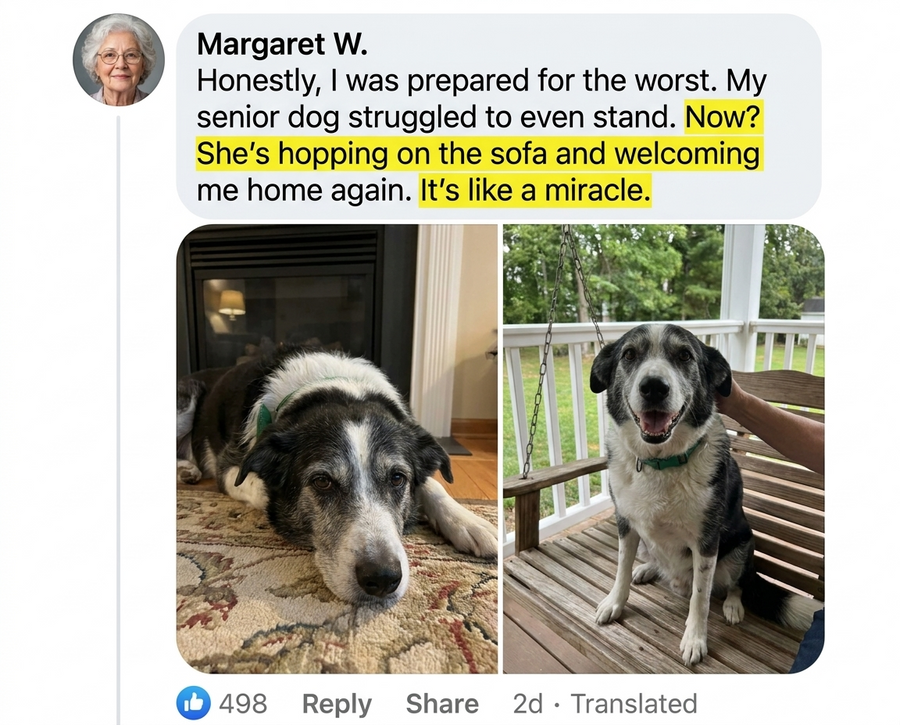The height and width of the screenshot is (725, 900).
Task: Open Margaret W. name link
Action: [282, 44]
